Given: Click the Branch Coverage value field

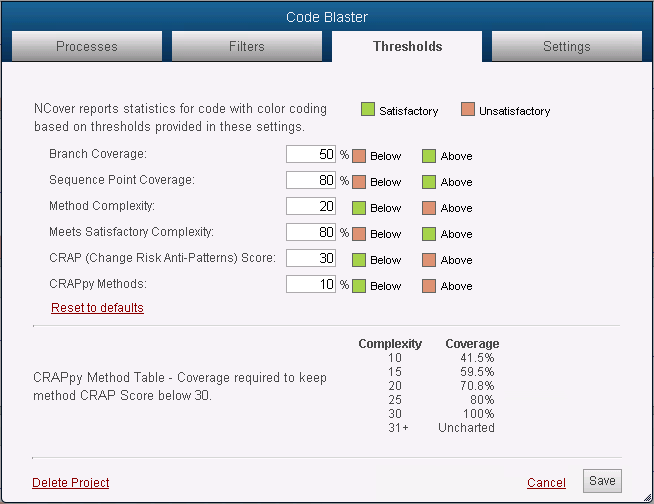Looking at the screenshot, I should [311, 154].
